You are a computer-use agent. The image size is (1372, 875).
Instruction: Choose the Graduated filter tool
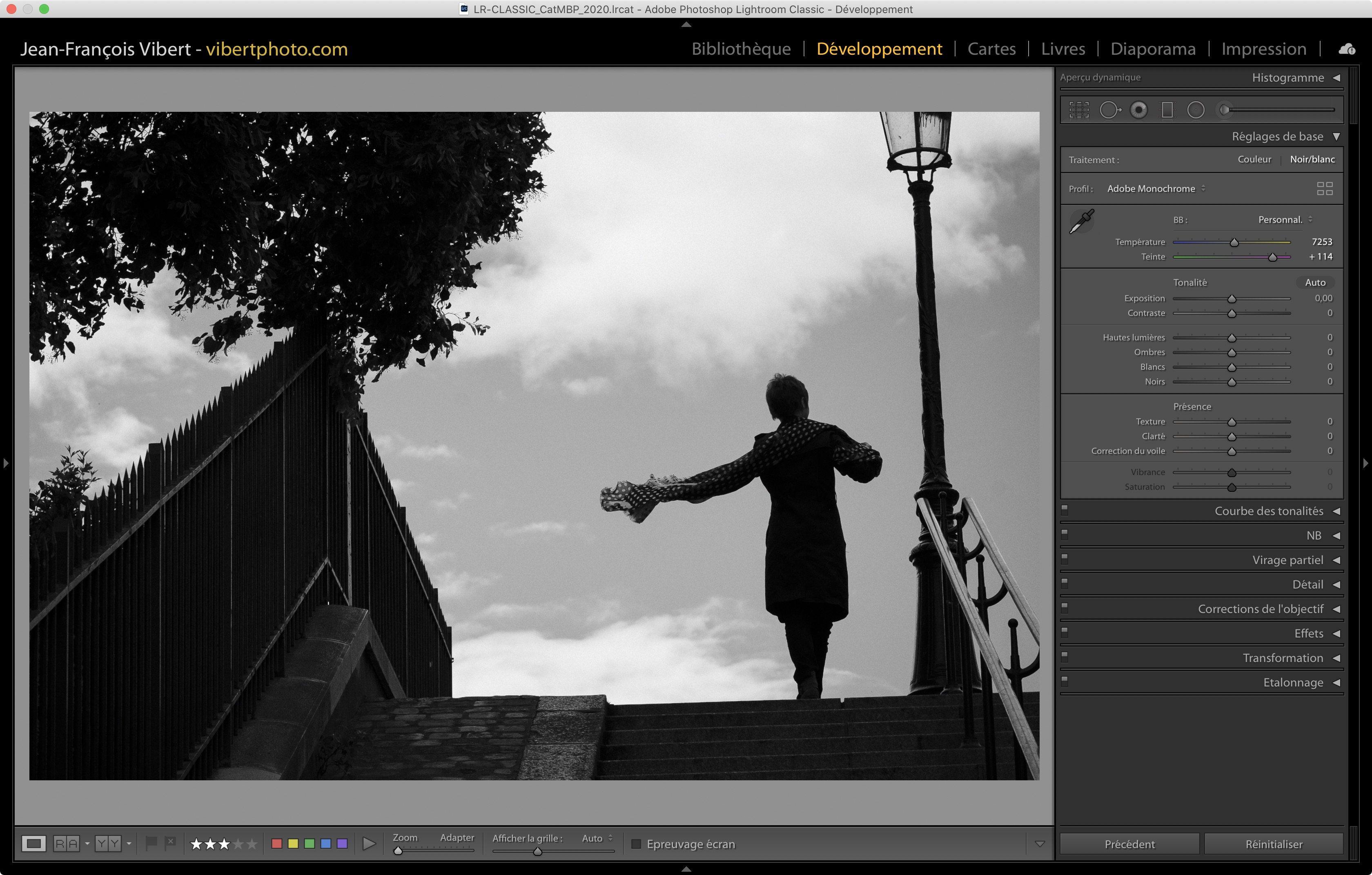pyautogui.click(x=1167, y=110)
